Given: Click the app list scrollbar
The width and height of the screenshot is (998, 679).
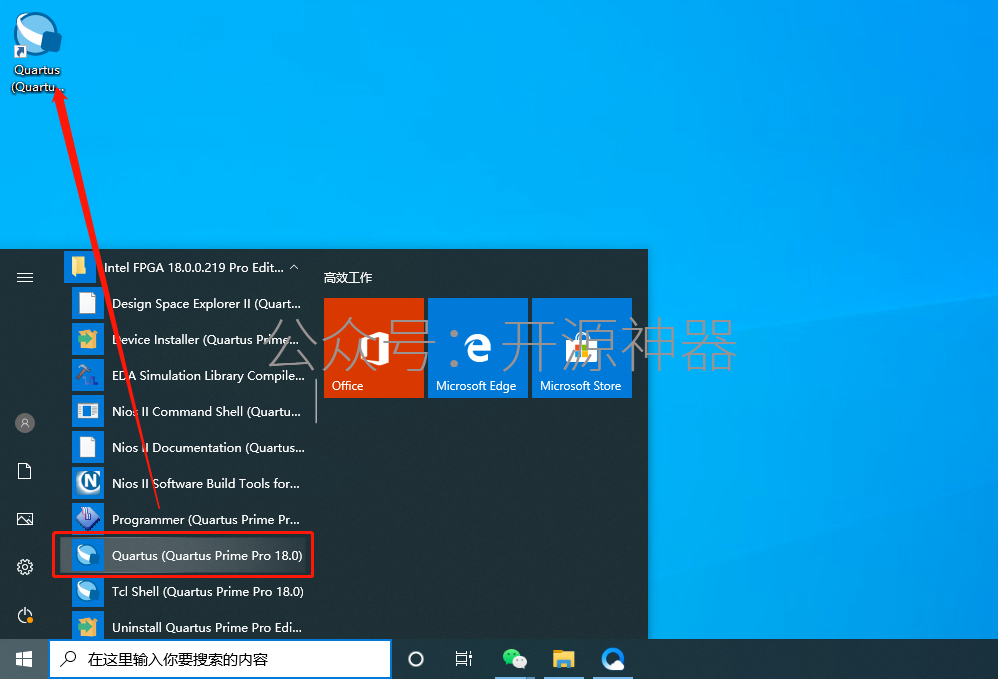Looking at the screenshot, I should pyautogui.click(x=316, y=401).
